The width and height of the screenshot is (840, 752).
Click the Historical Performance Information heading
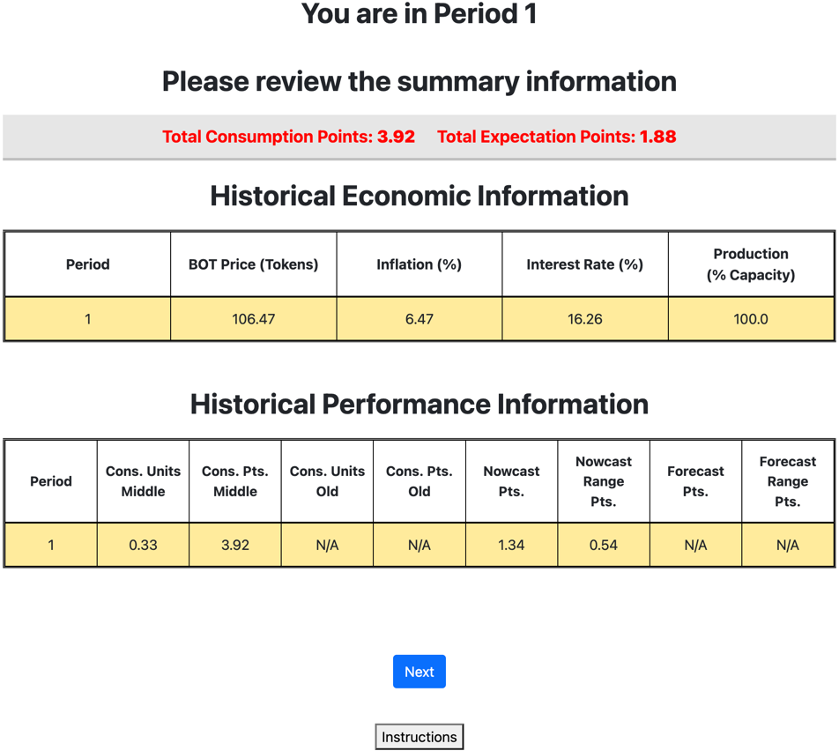click(x=419, y=404)
